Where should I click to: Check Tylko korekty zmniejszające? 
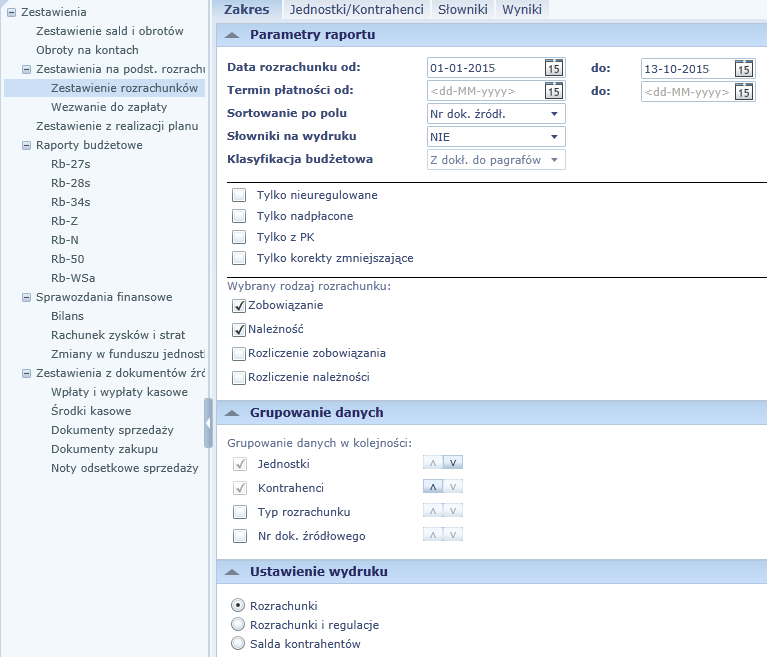239,258
